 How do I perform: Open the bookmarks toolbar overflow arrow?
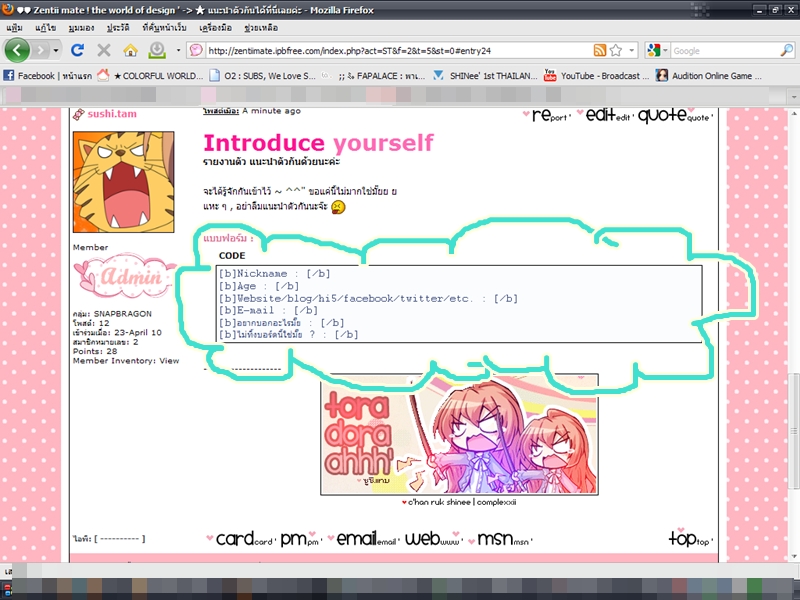[x=794, y=95]
